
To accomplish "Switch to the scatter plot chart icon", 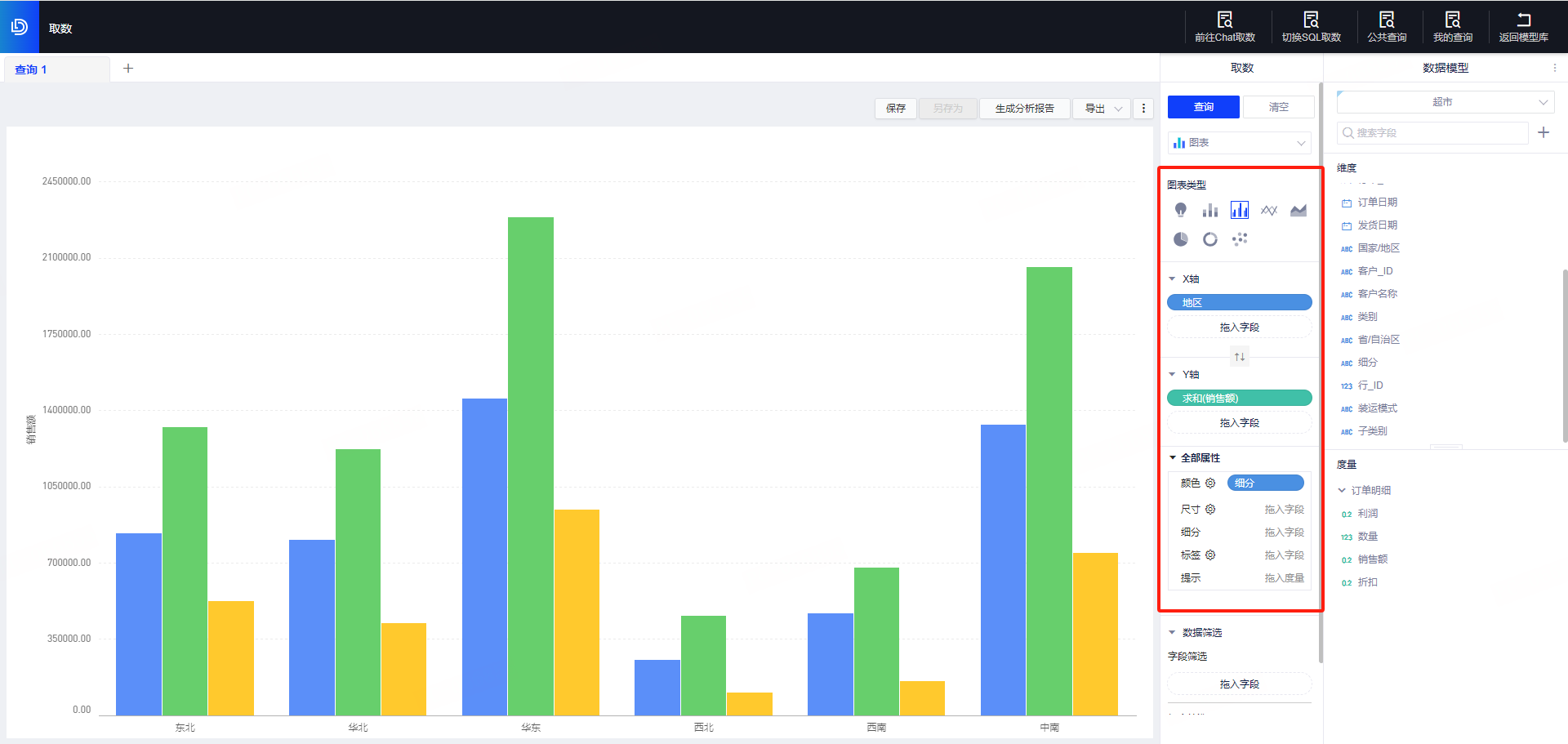I will point(1240,239).
